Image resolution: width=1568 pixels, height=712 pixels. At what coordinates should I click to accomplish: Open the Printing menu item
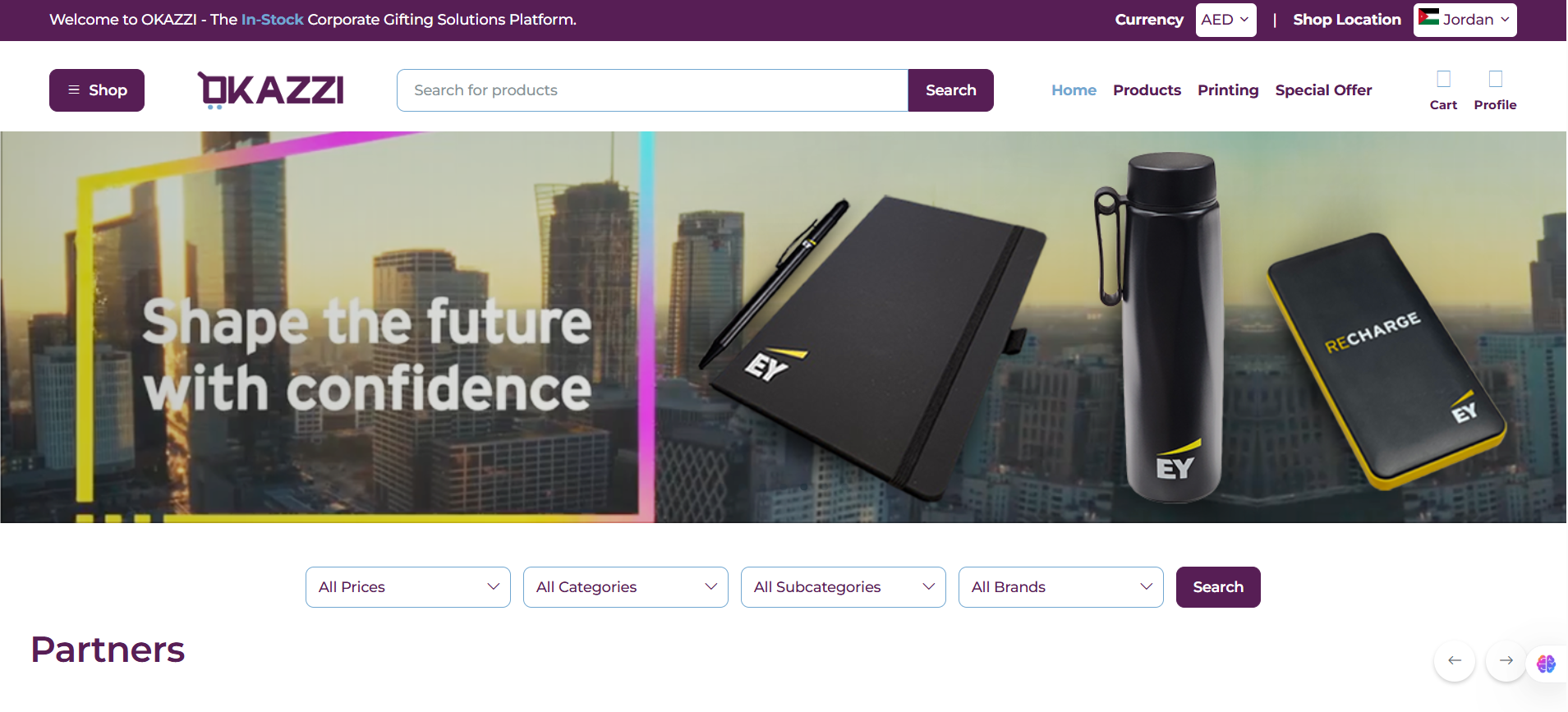(1228, 90)
